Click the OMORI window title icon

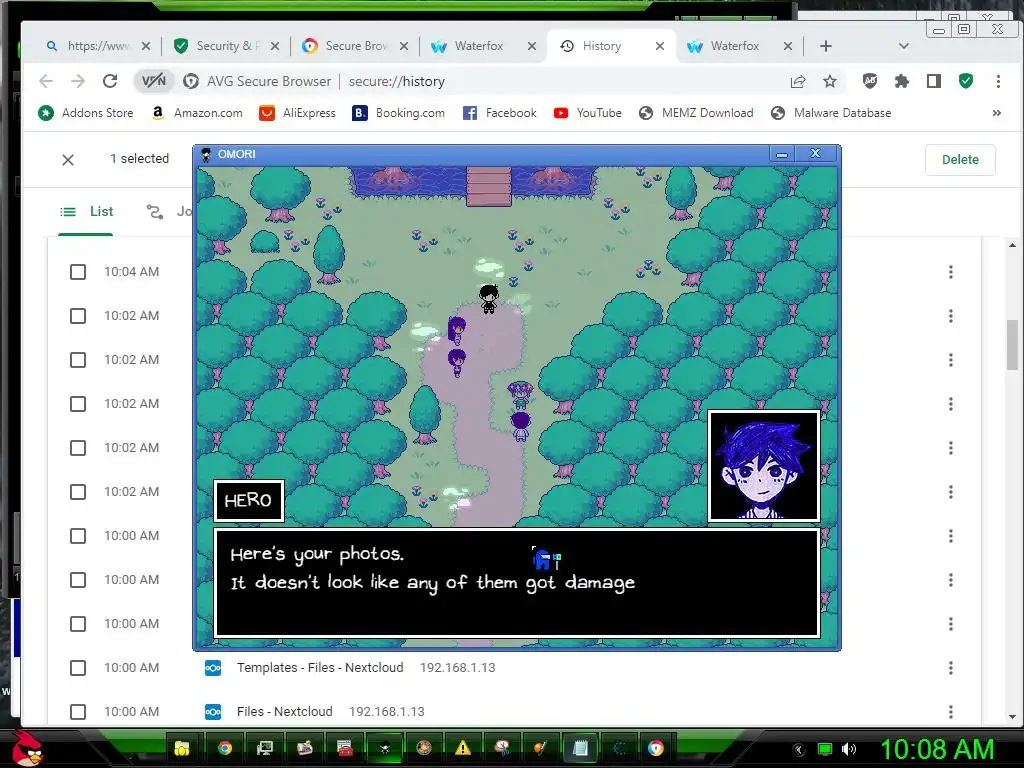(x=206, y=154)
